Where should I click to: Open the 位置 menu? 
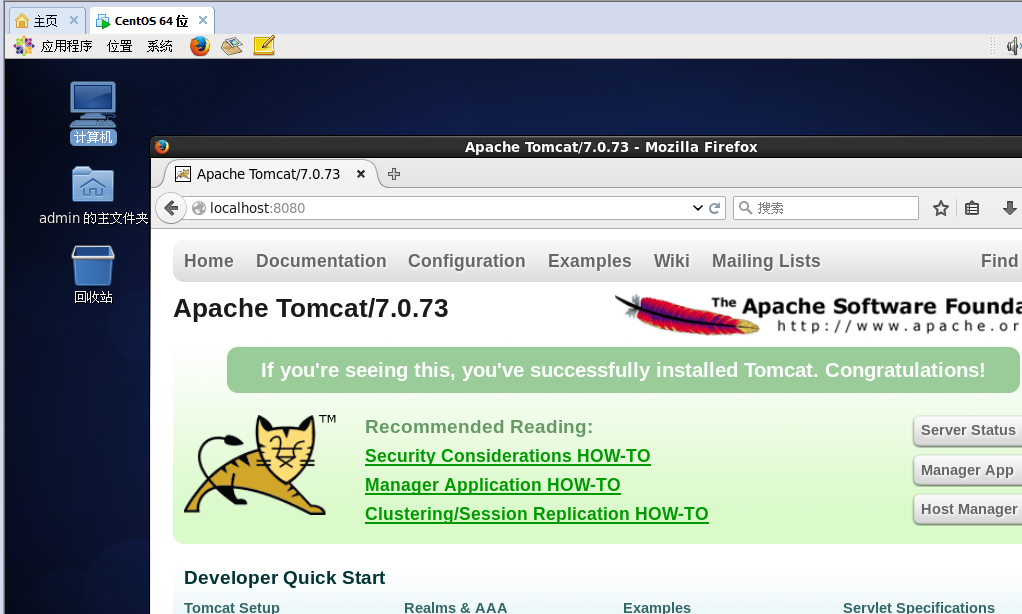(119, 46)
